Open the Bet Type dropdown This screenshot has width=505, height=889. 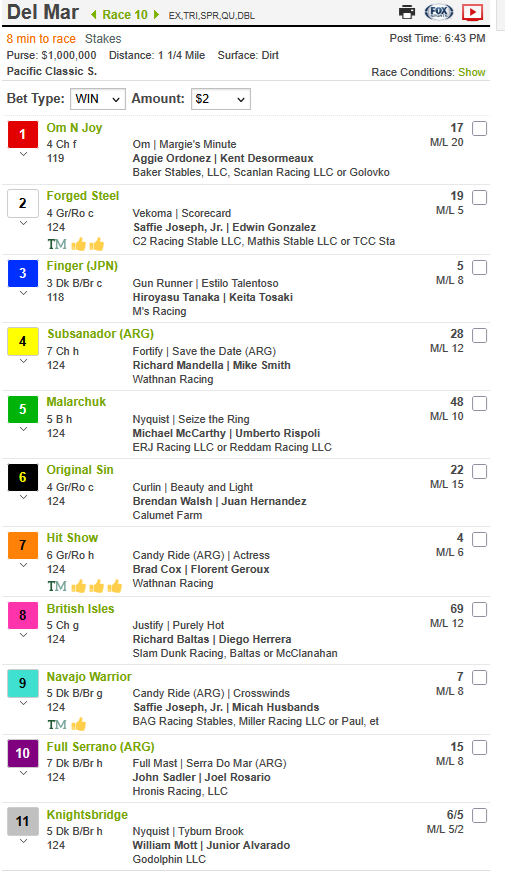[x=97, y=99]
